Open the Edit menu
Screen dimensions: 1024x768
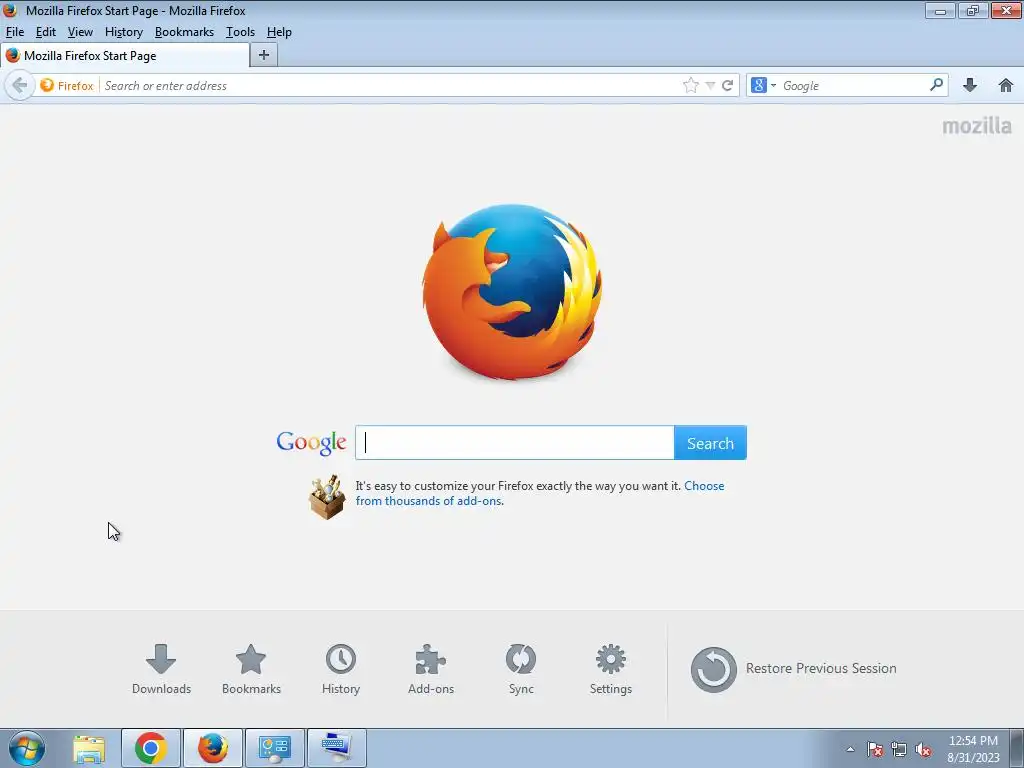[46, 32]
